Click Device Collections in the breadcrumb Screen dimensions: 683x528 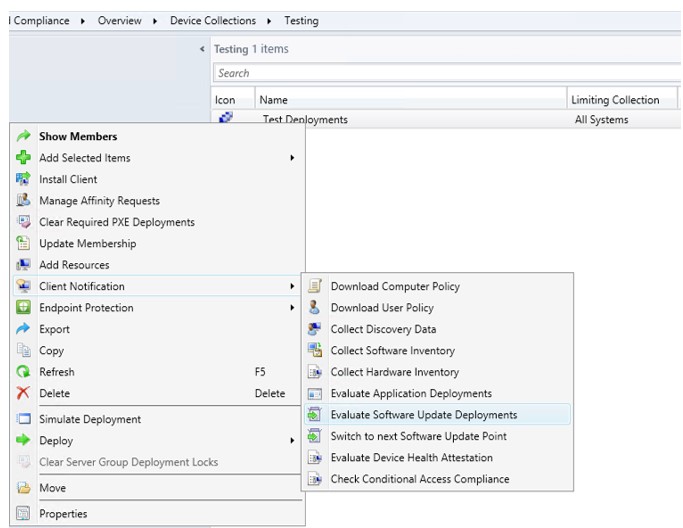211,20
